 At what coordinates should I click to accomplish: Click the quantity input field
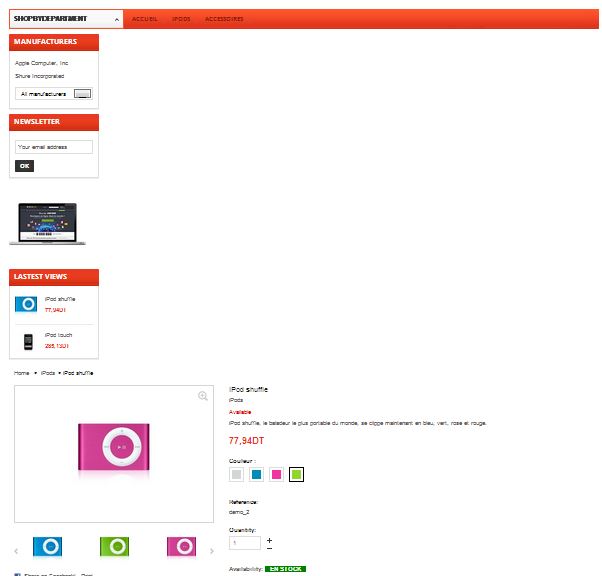pyautogui.click(x=245, y=543)
